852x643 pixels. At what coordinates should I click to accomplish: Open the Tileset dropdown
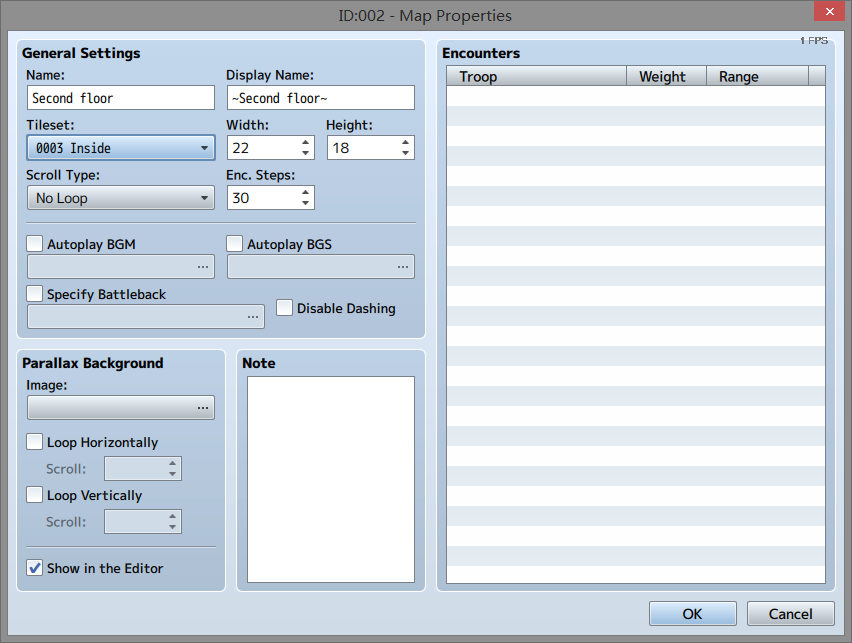click(121, 148)
